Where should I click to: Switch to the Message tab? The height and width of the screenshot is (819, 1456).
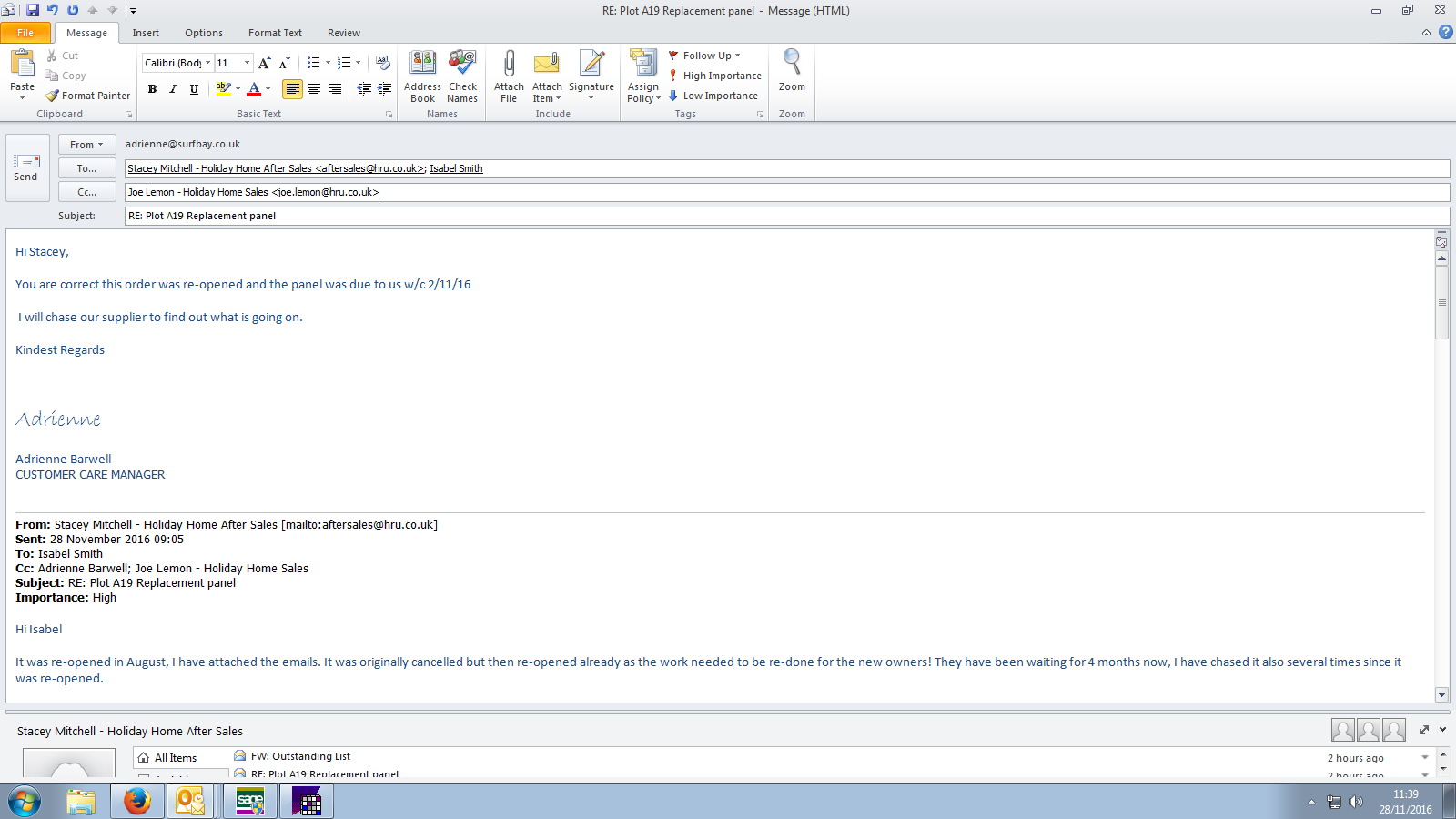[86, 33]
